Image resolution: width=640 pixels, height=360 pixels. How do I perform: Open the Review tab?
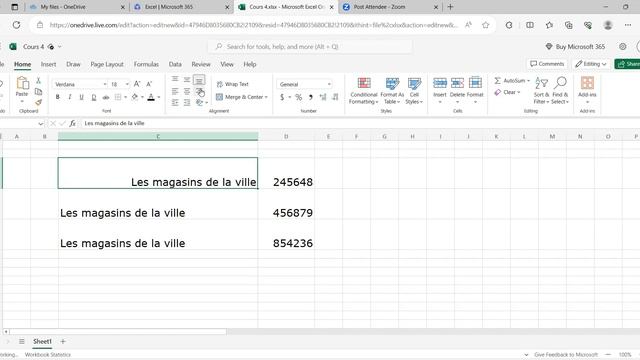[201, 64]
